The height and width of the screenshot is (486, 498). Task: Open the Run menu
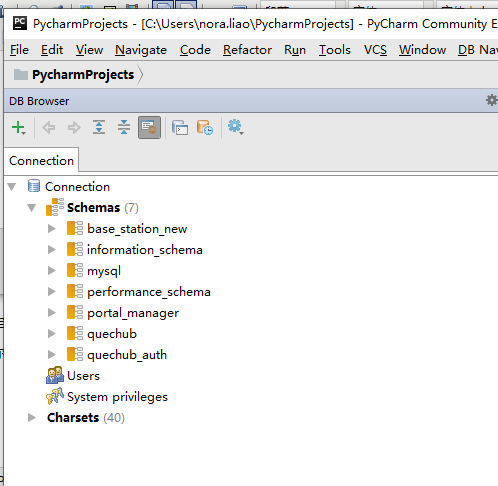click(x=295, y=50)
